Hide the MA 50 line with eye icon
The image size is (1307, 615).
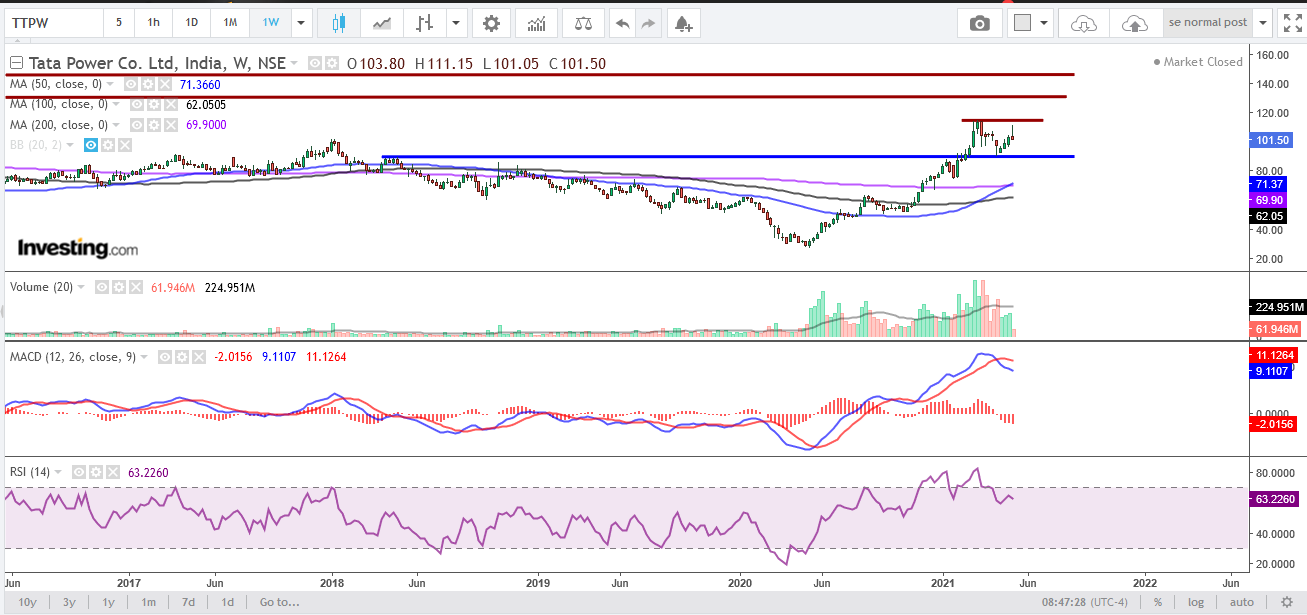pos(131,84)
